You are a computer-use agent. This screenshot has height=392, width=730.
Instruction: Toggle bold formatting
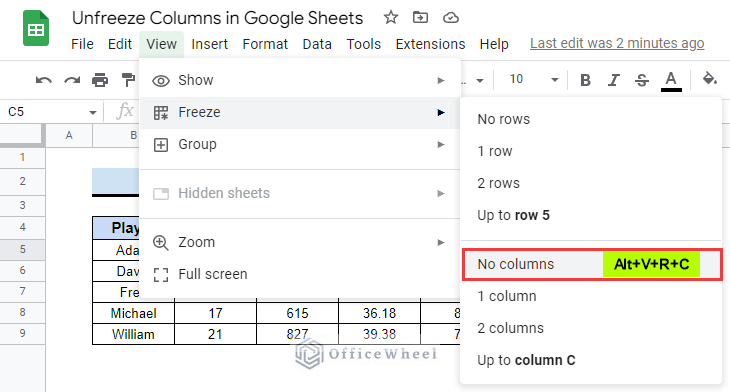[585, 80]
